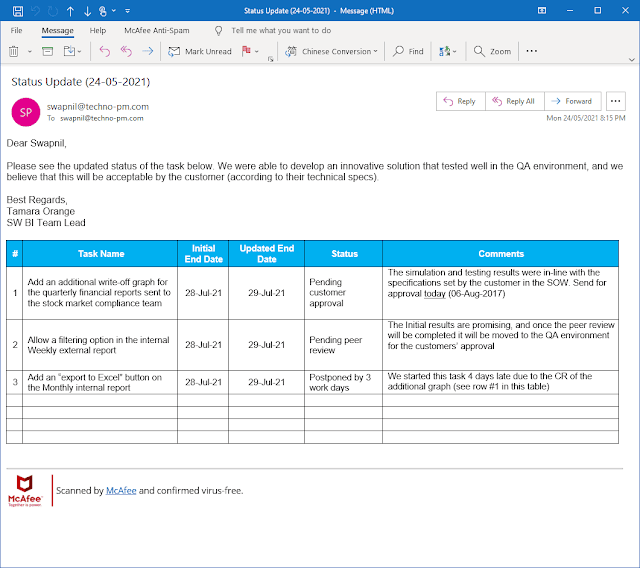Viewport: 640px width, 568px height.
Task: Click 'Updated End Date' column header
Action: click(267, 254)
